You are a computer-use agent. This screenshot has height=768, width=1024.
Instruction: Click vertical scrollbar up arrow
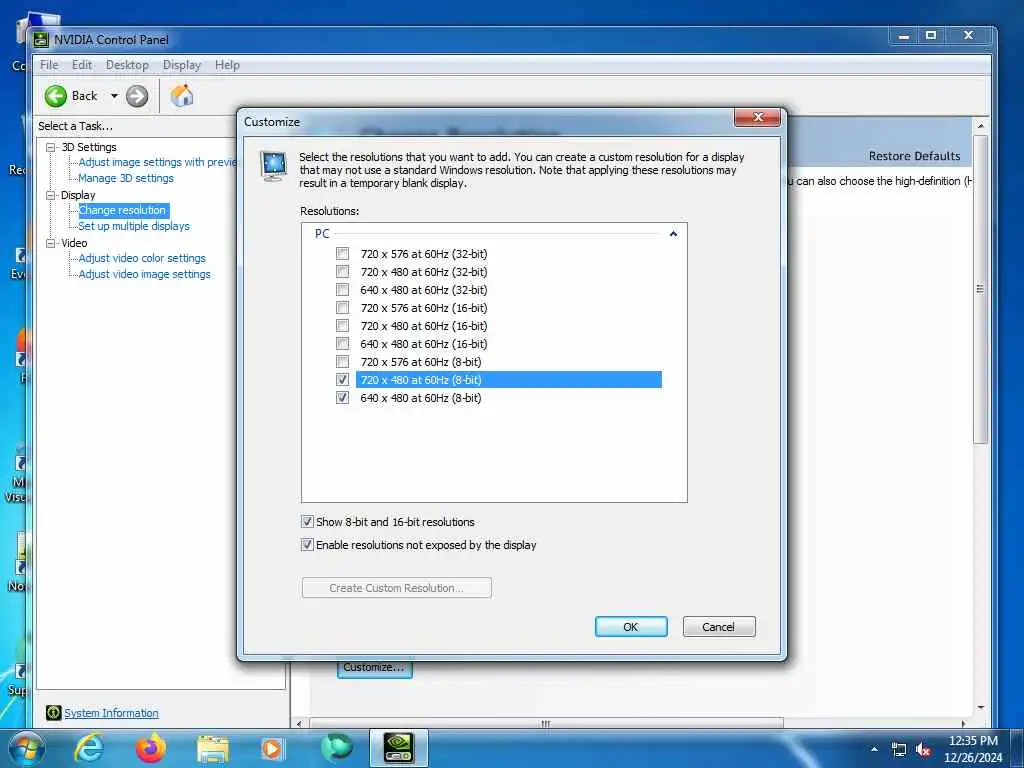[980, 125]
